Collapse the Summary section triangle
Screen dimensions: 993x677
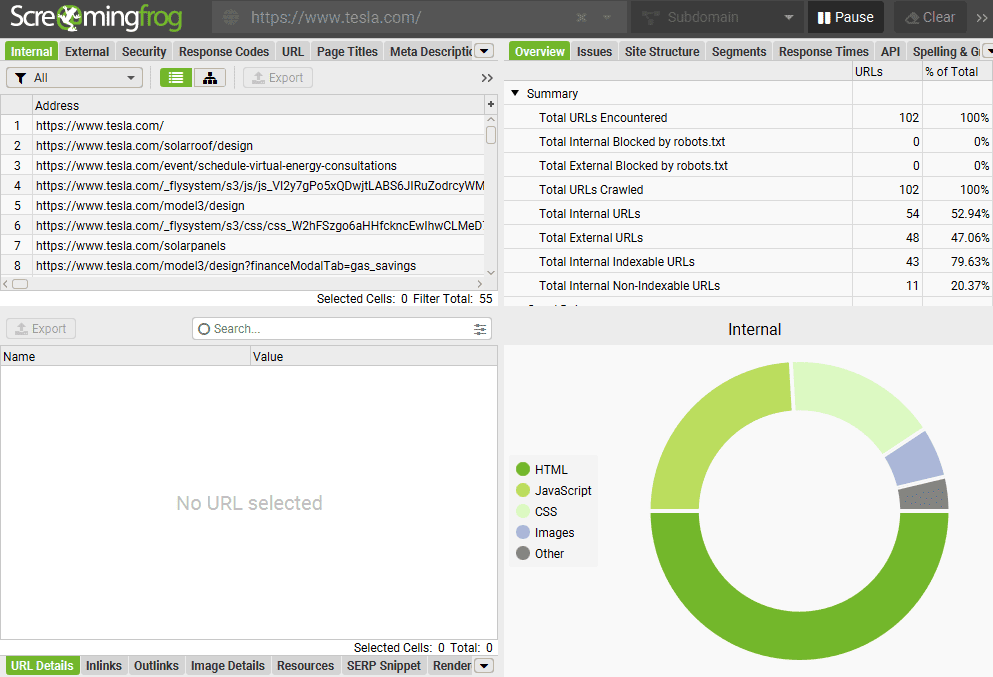pos(515,93)
